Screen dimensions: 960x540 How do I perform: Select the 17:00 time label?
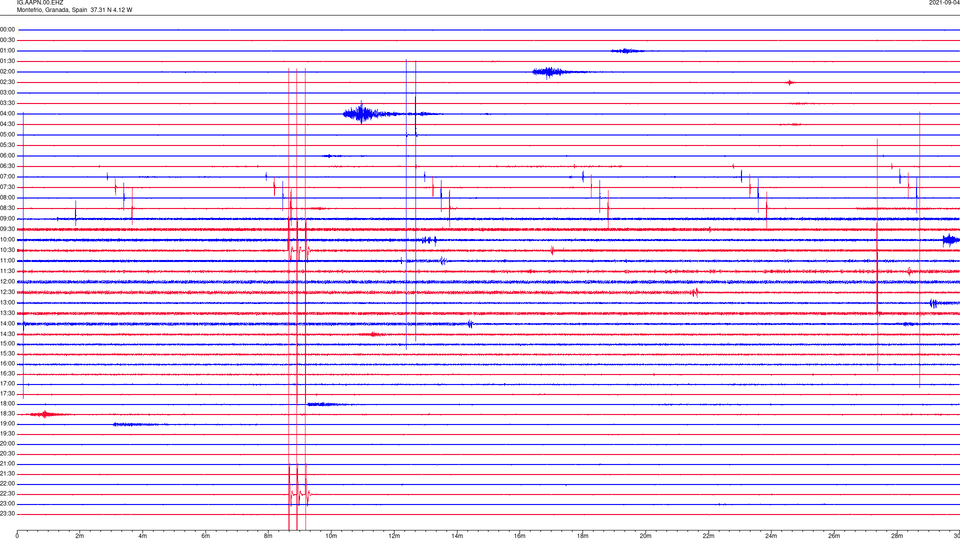tap(7, 384)
